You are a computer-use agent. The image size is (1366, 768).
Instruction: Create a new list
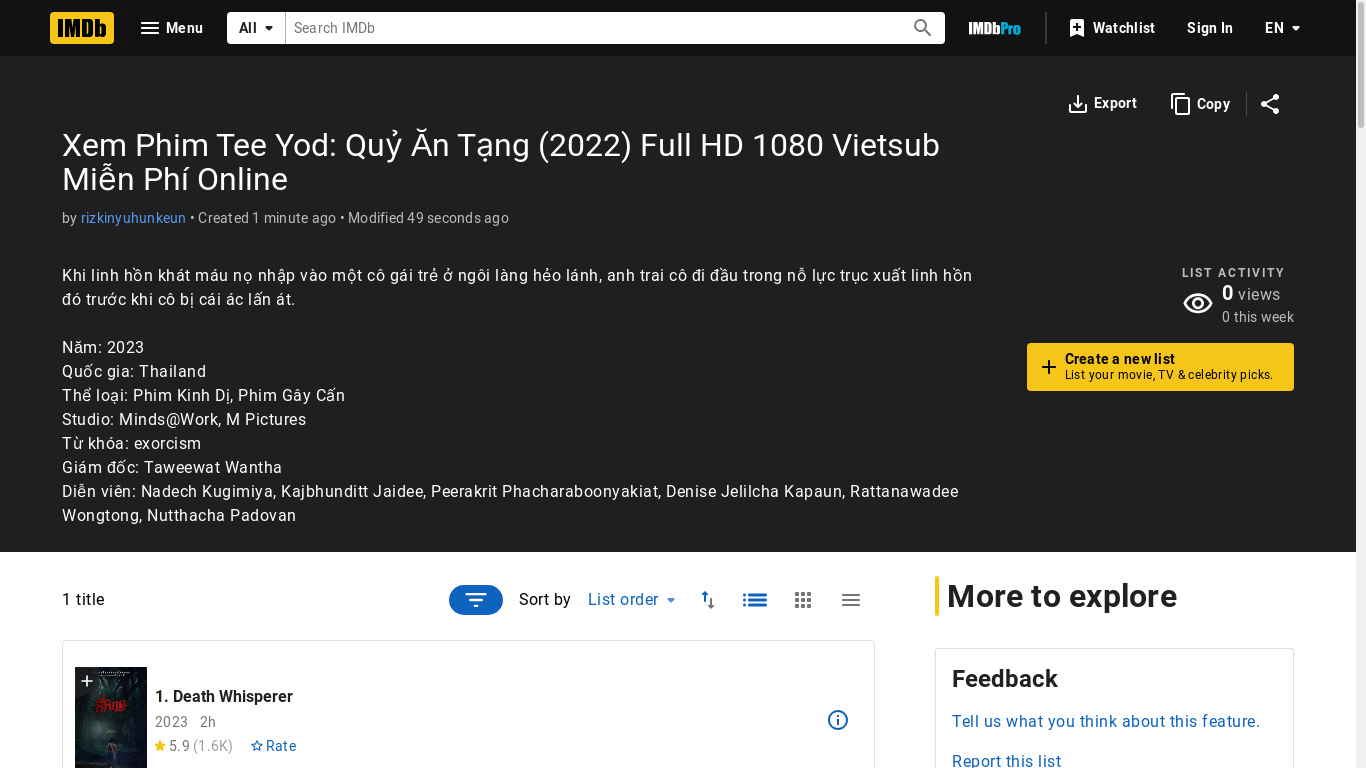(x=1160, y=367)
